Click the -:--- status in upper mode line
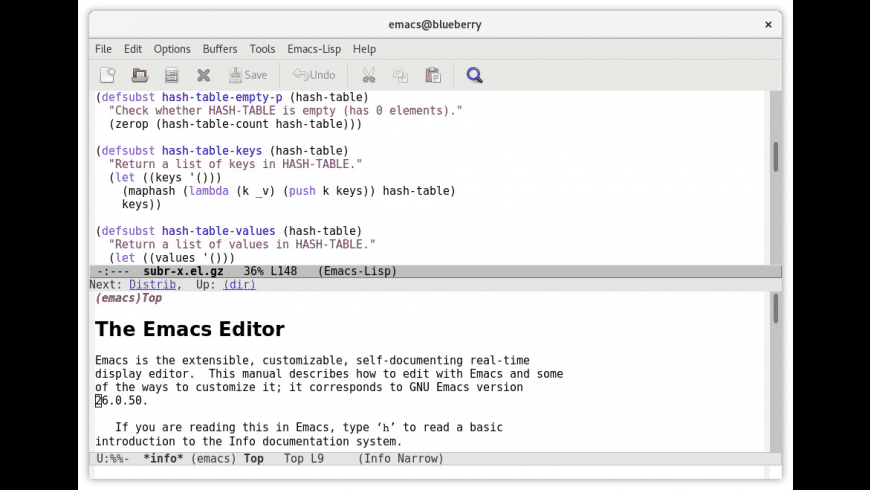 point(113,271)
